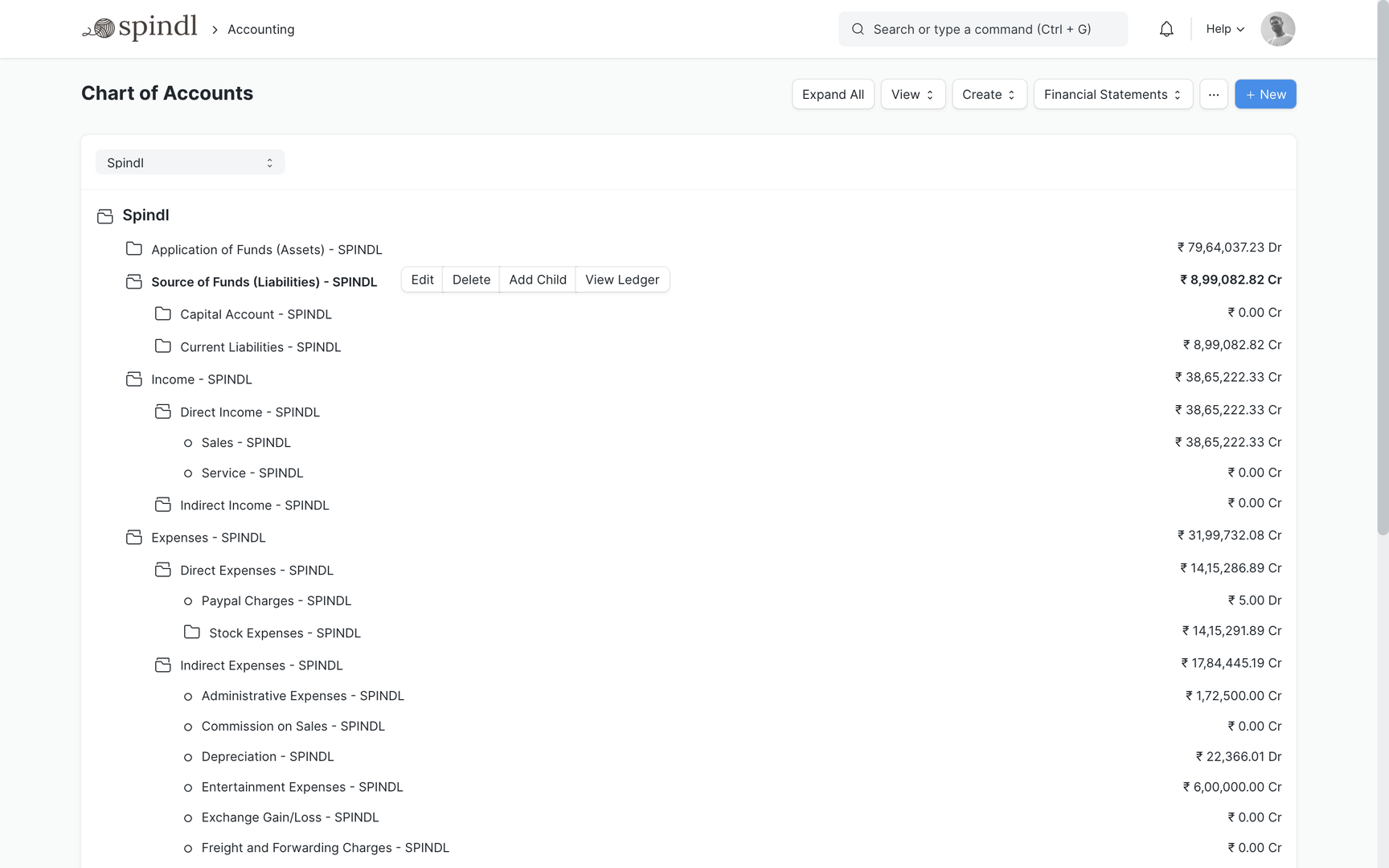Open the Spindl company selector
This screenshot has height=868, width=1389.
[x=190, y=162]
